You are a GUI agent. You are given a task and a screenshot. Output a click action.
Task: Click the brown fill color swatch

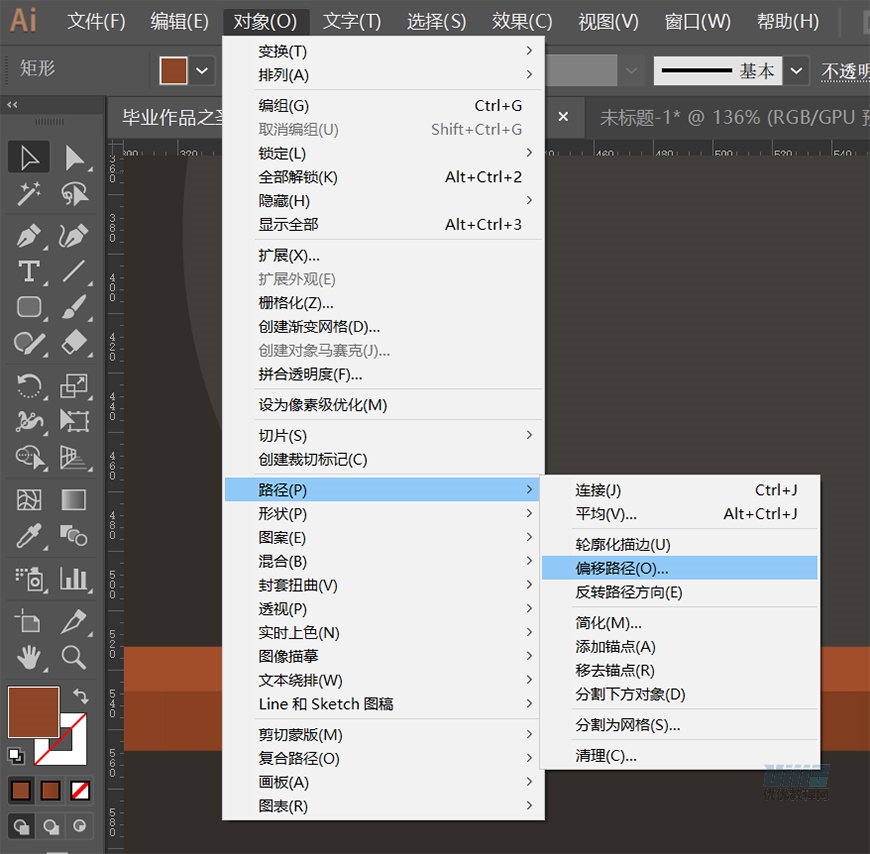pos(174,70)
